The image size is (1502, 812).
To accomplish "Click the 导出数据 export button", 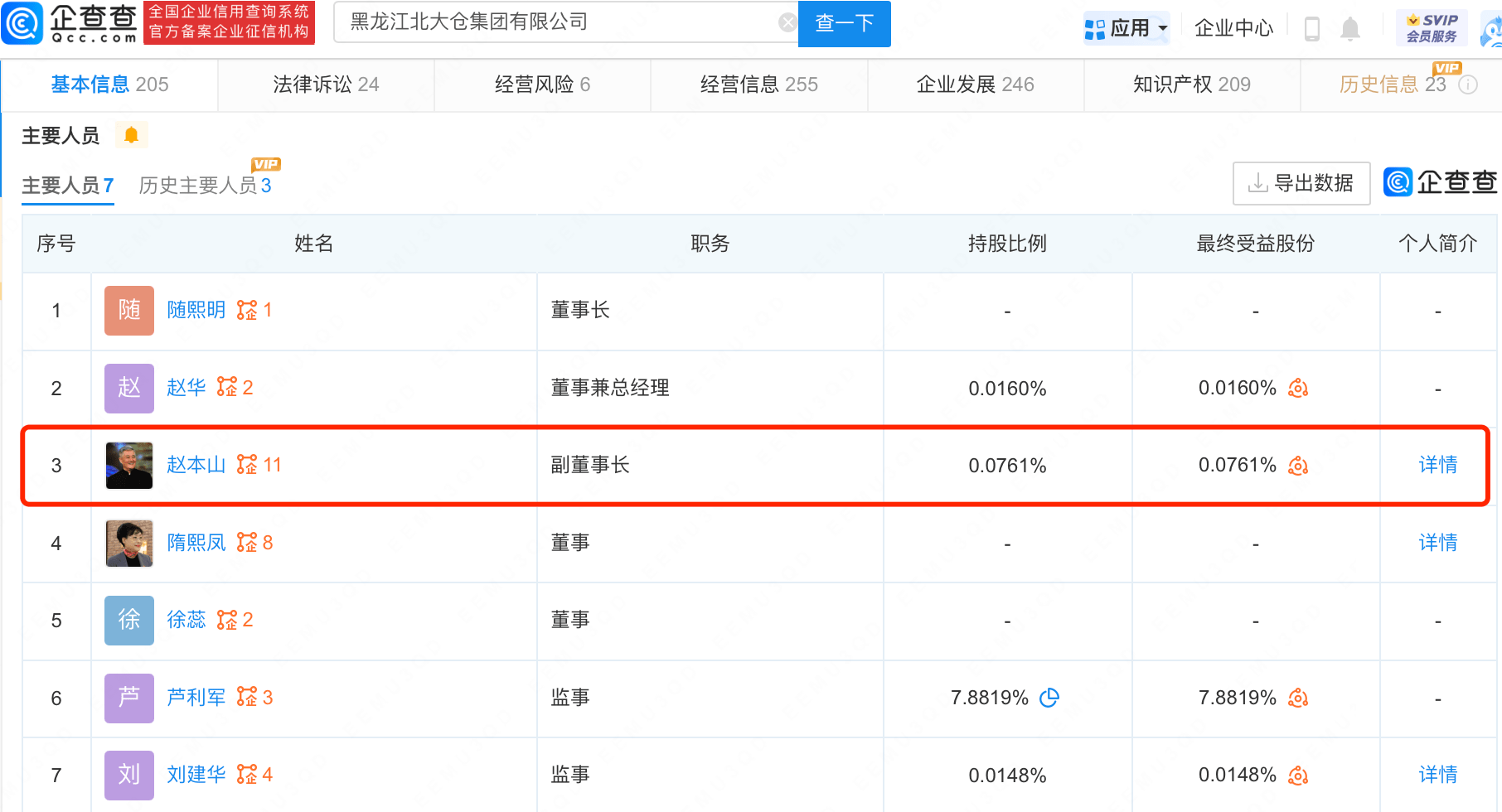I will pos(1301,183).
